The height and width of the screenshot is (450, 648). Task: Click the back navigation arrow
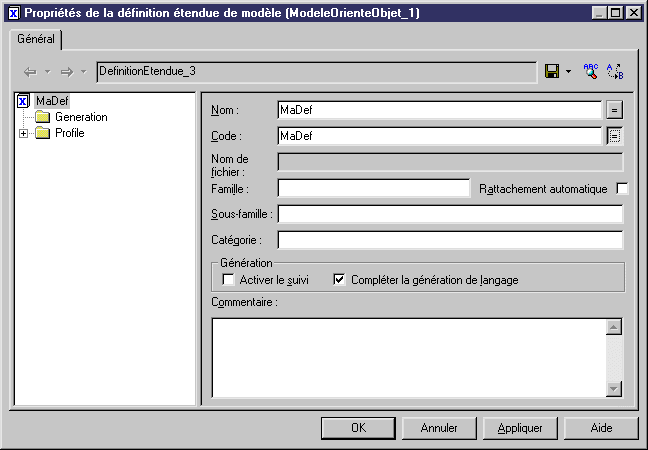30,72
